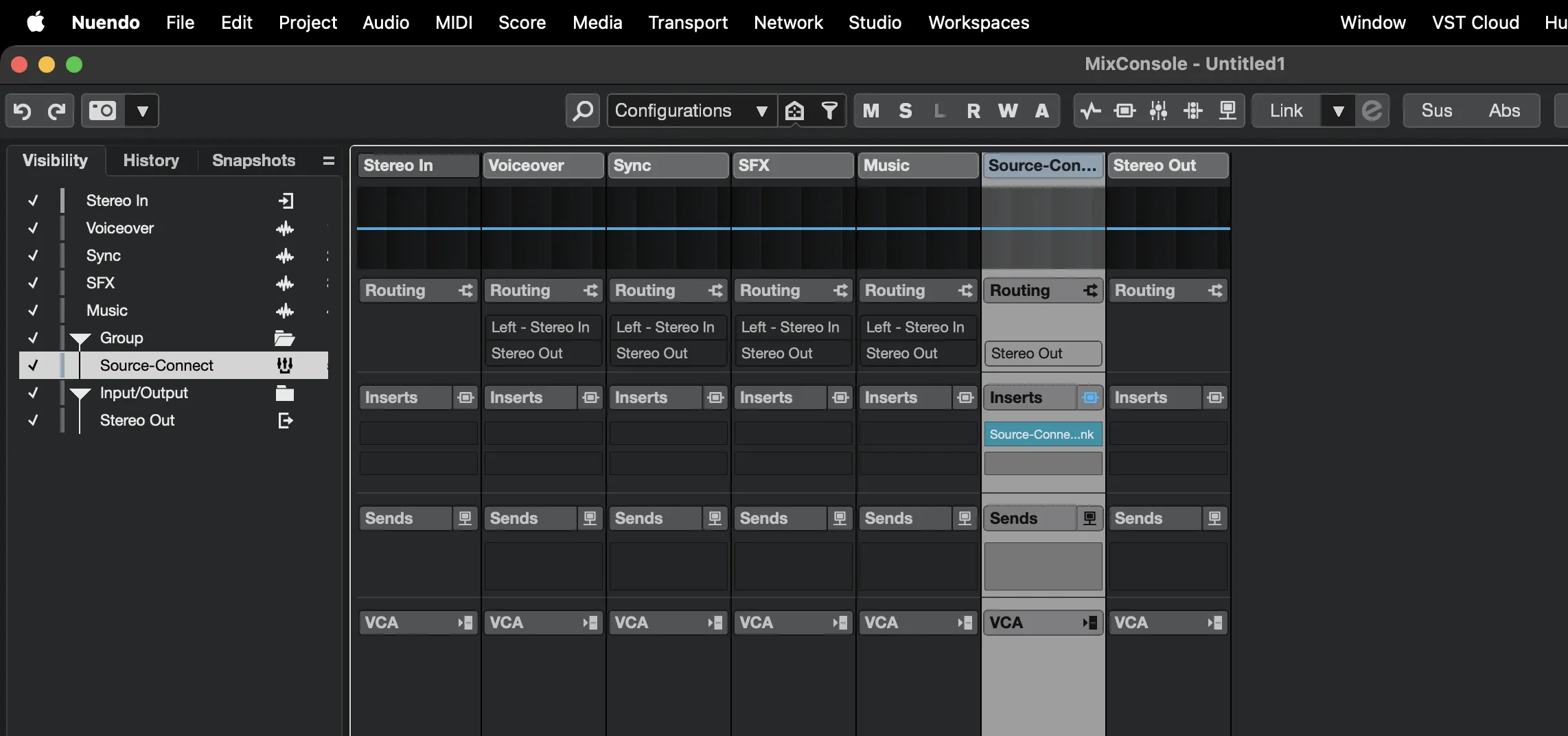Toggle sends bypass icon on Sync channel
Viewport: 1568px width, 736px height.
click(715, 518)
